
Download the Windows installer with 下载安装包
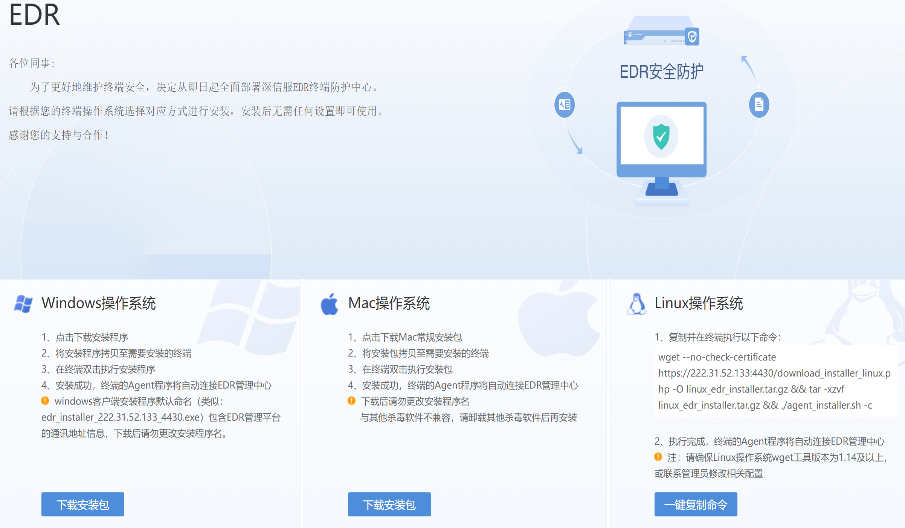(x=83, y=504)
